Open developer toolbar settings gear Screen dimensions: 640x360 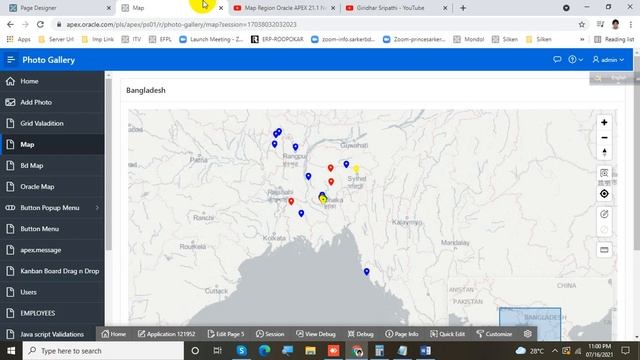click(x=527, y=334)
